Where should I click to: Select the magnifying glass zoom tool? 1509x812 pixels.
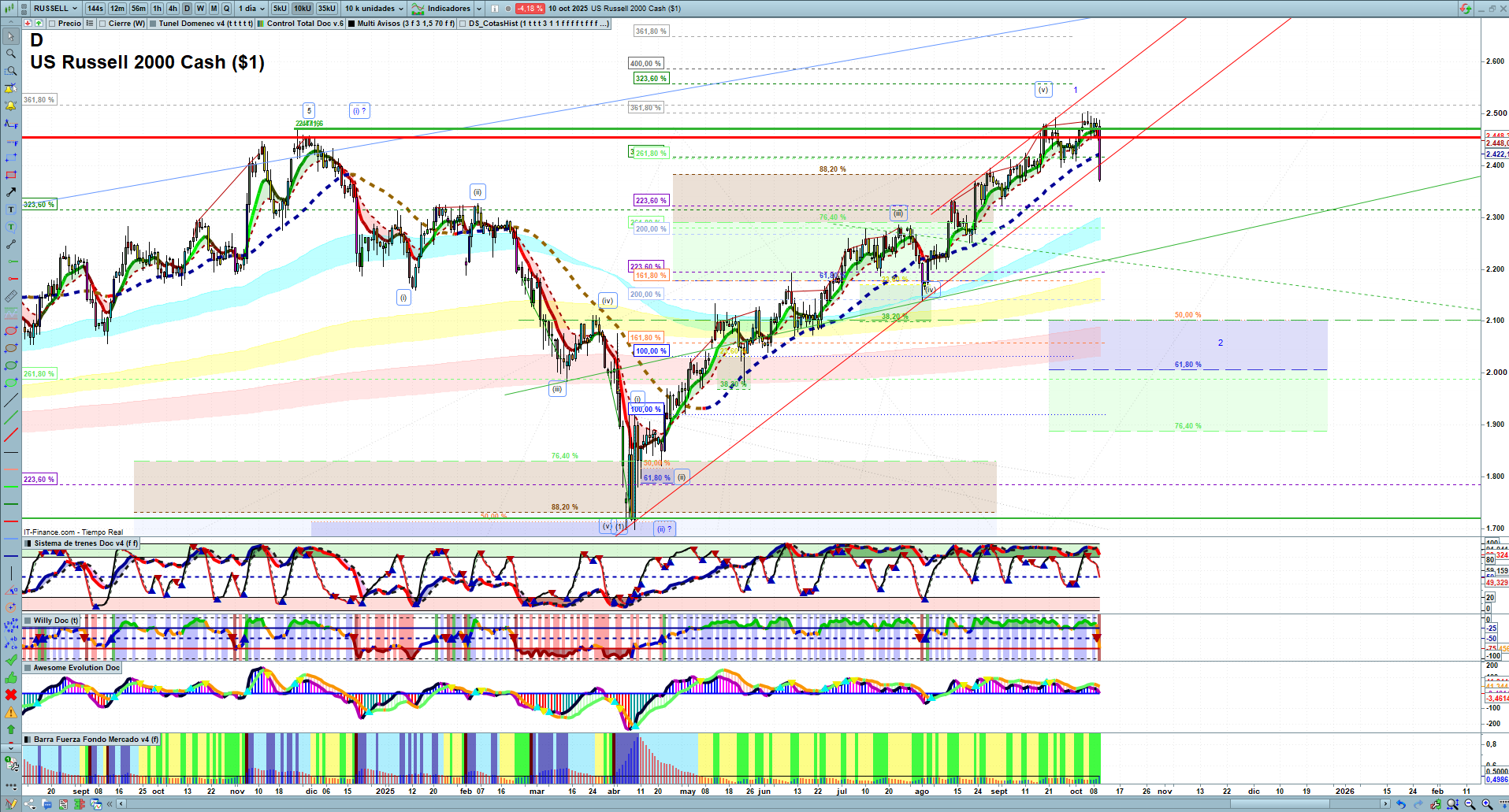coord(11,54)
